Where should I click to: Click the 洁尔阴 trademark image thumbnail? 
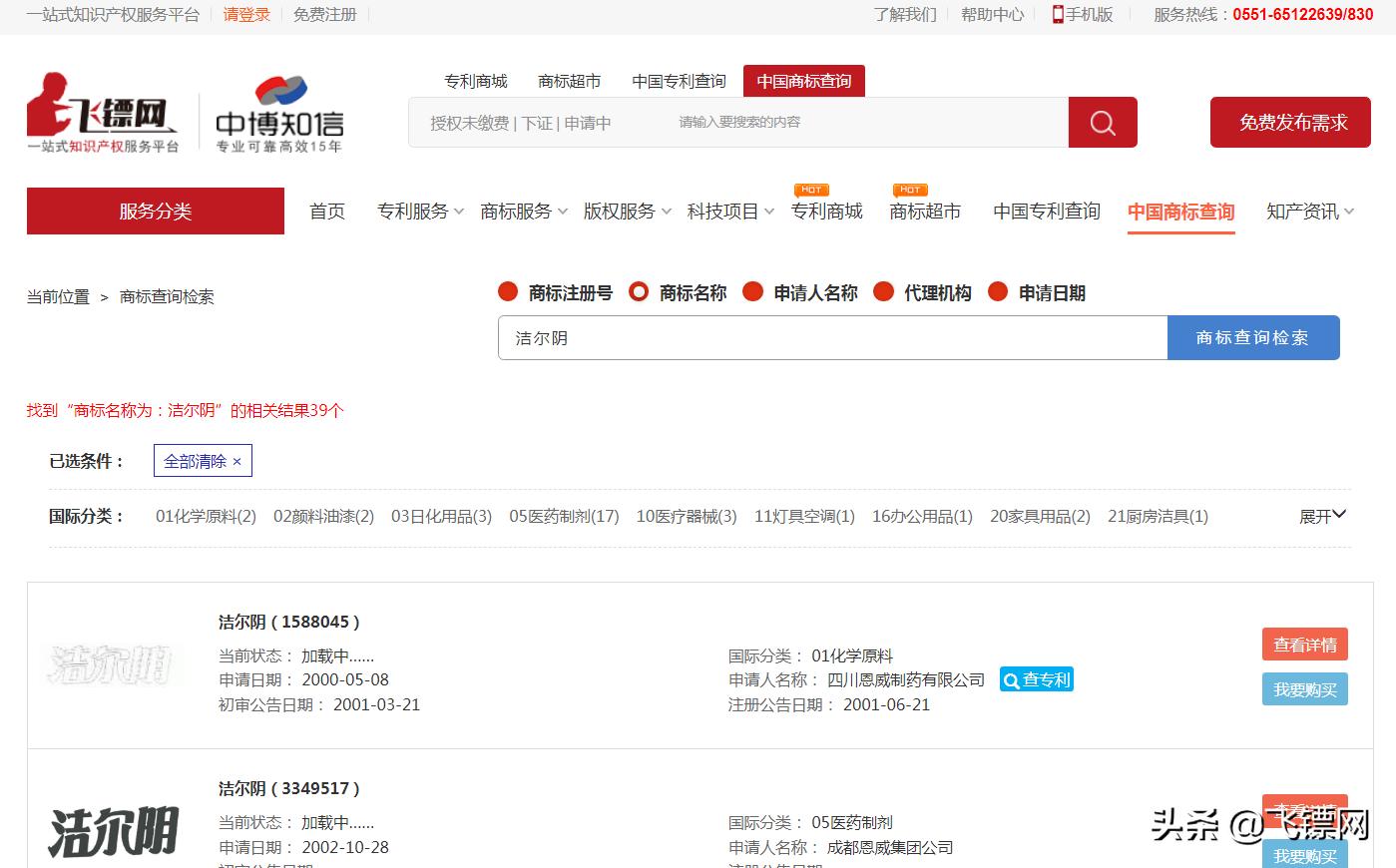tap(113, 663)
